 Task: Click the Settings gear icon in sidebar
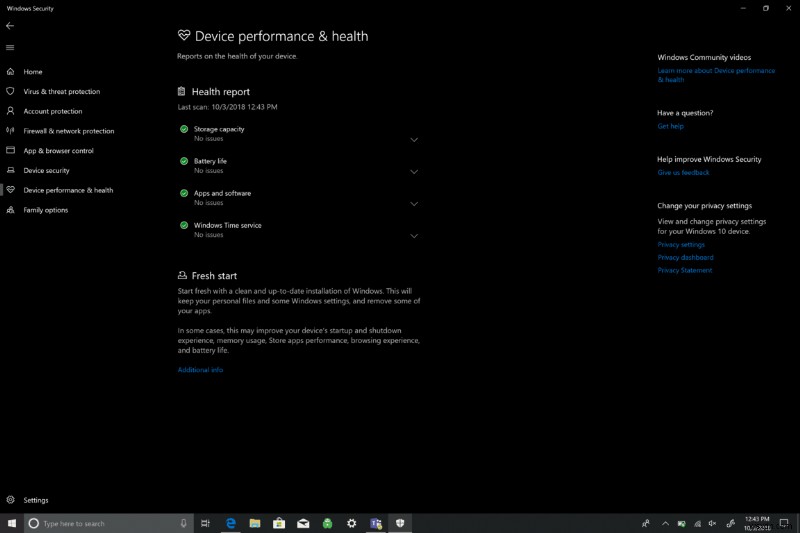(x=10, y=500)
